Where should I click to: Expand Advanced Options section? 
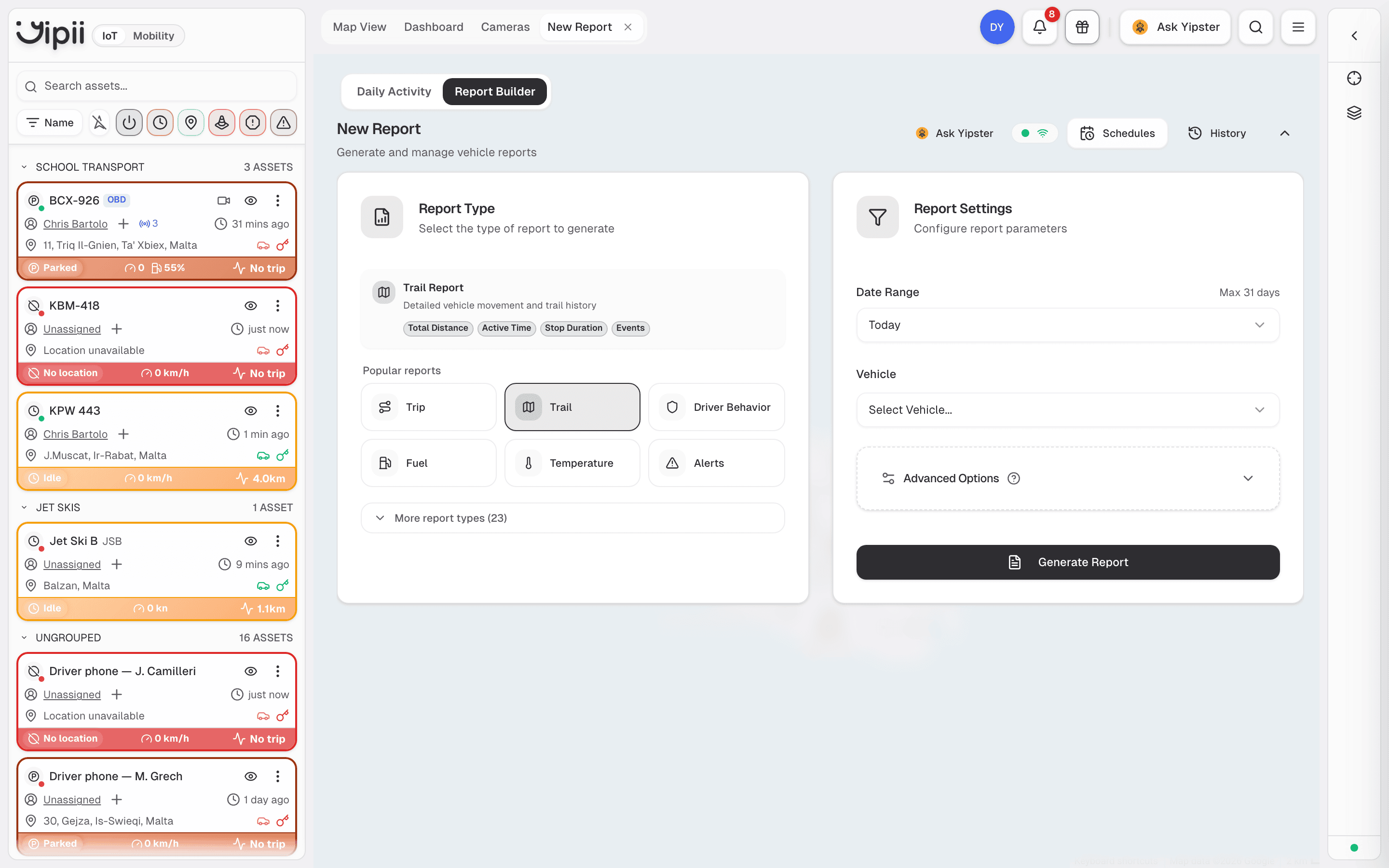coord(1068,478)
